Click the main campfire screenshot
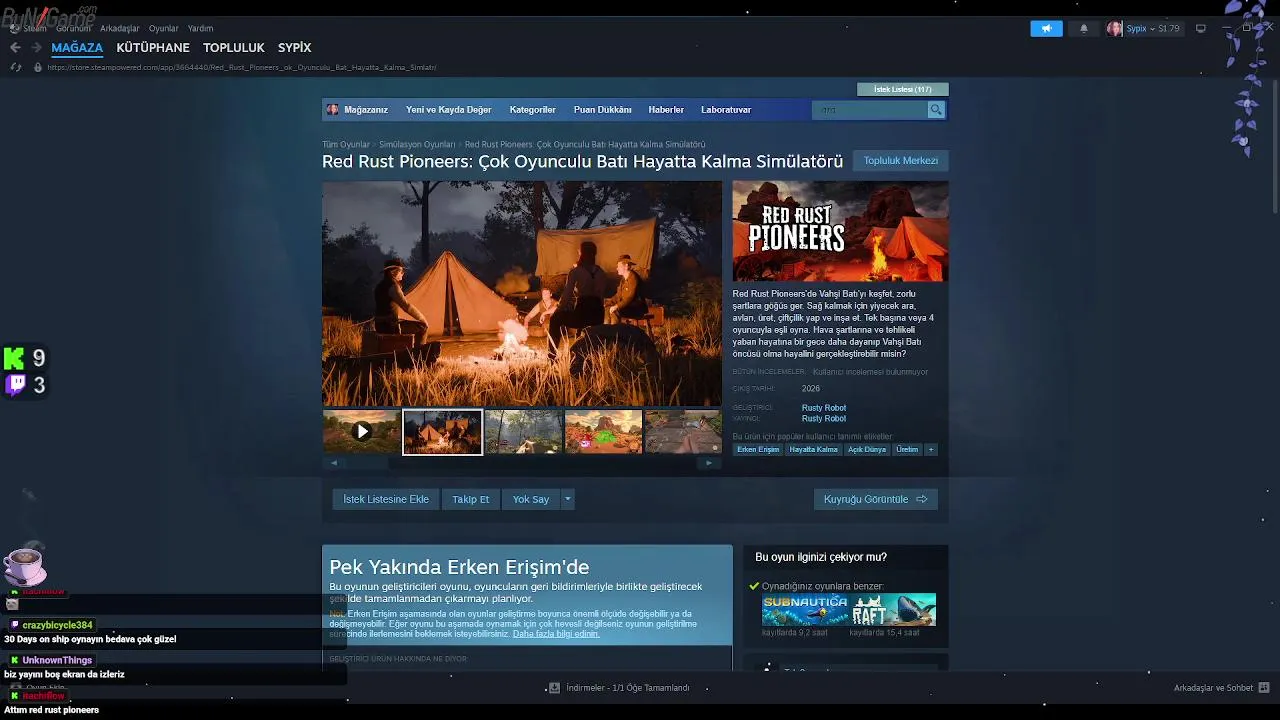This screenshot has width=1280, height=720. (522, 293)
